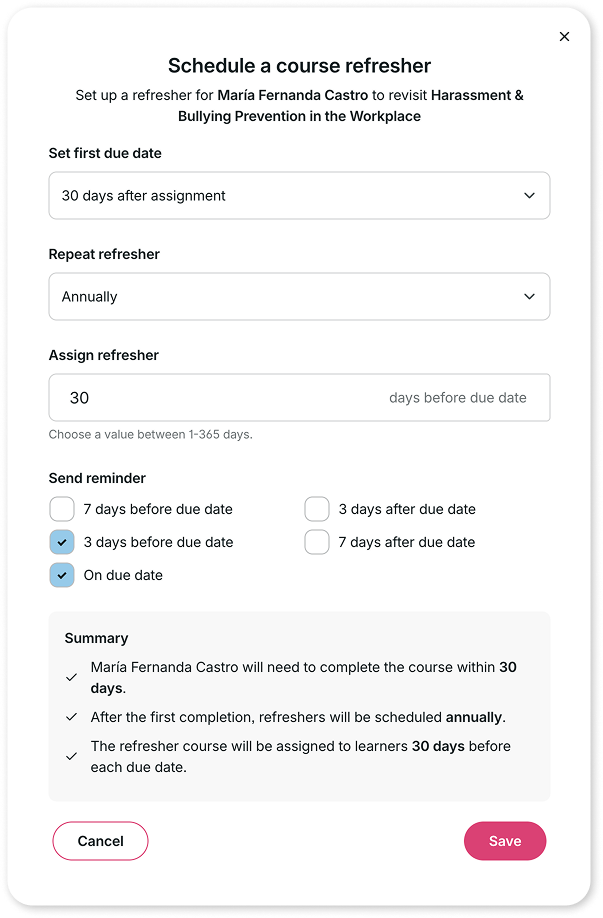Uncheck the 3 days before due date reminder
The width and height of the screenshot is (603, 918).
coord(62,542)
